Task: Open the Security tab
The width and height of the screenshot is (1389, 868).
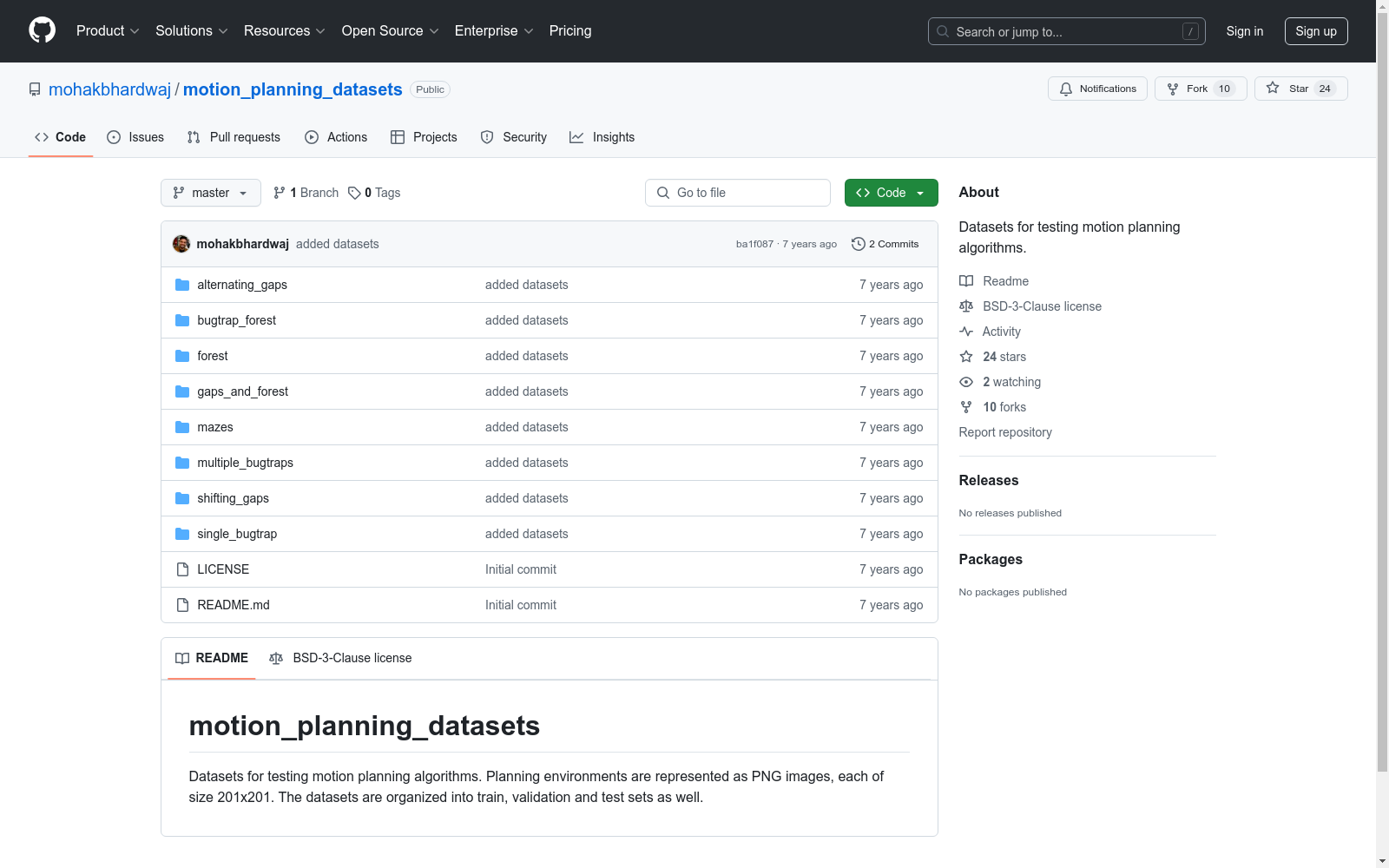Action: click(514, 137)
